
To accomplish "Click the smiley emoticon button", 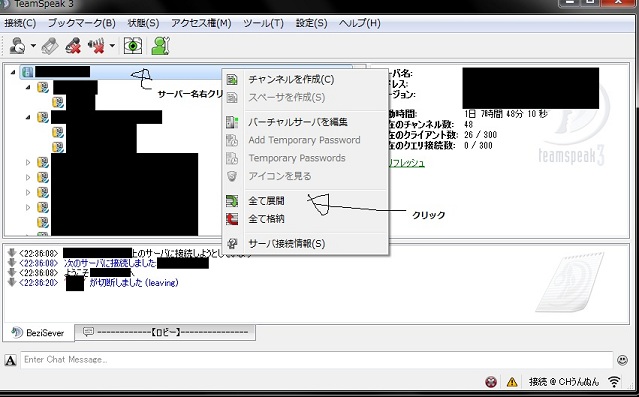I will (x=622, y=360).
